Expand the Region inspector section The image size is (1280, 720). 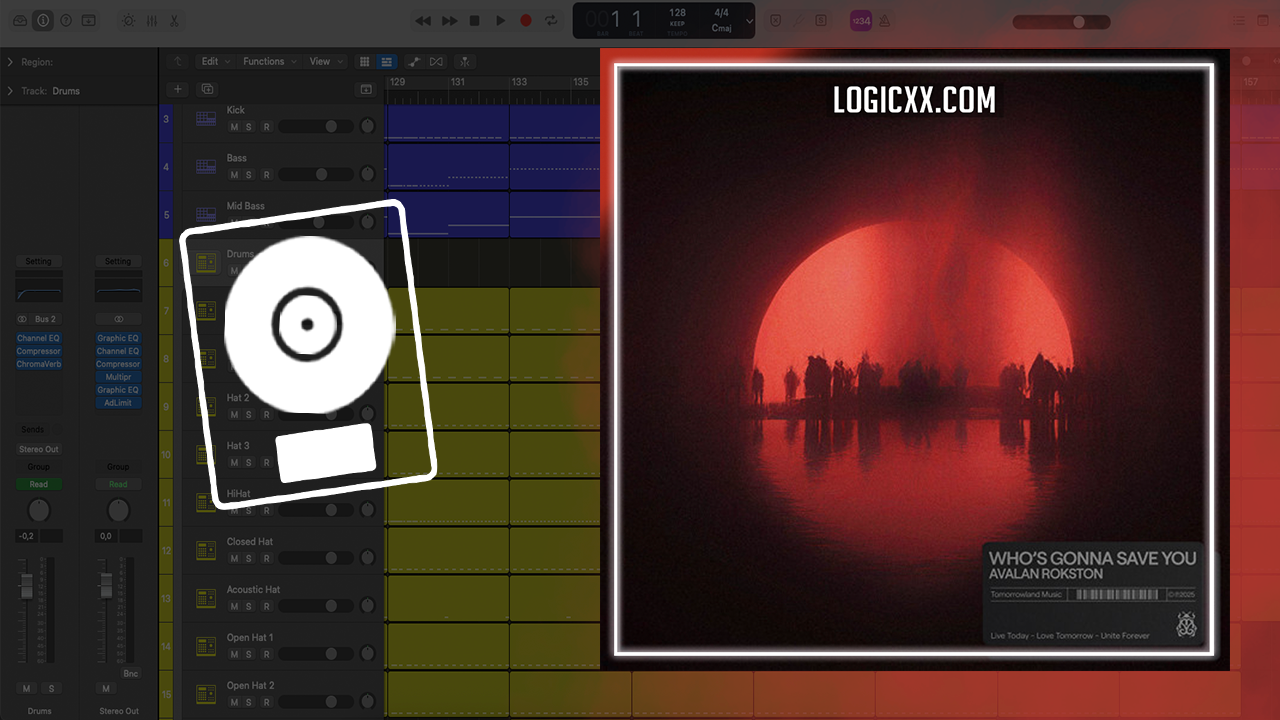(x=10, y=62)
